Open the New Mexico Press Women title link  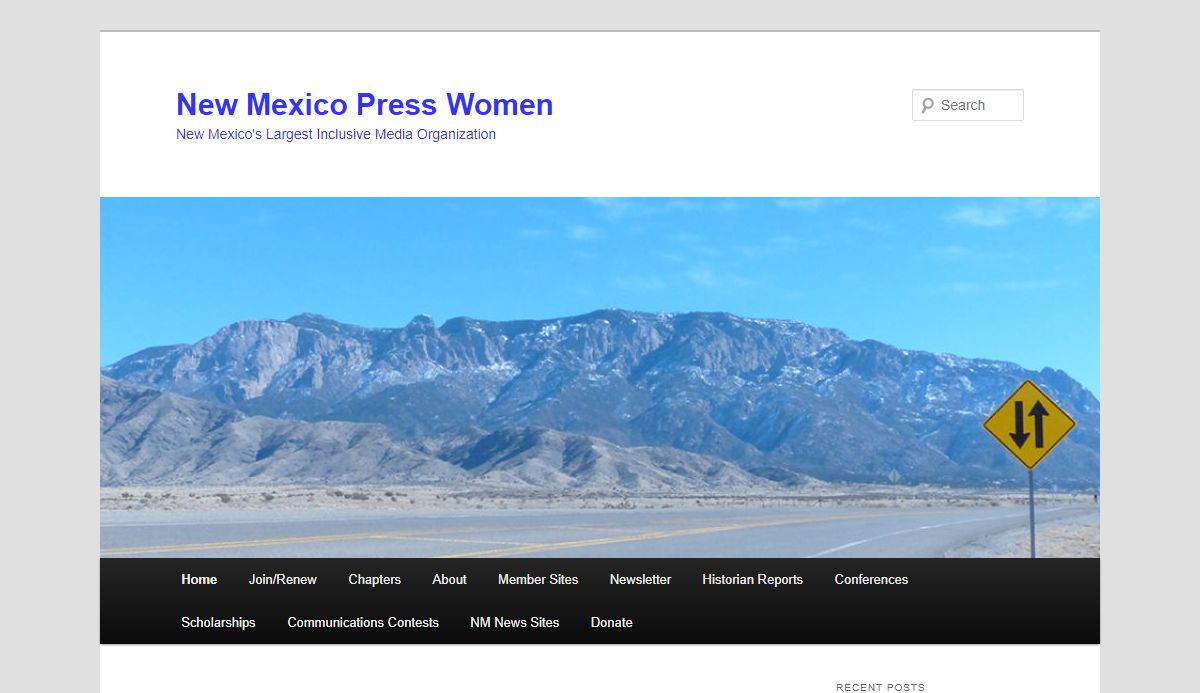click(x=364, y=104)
